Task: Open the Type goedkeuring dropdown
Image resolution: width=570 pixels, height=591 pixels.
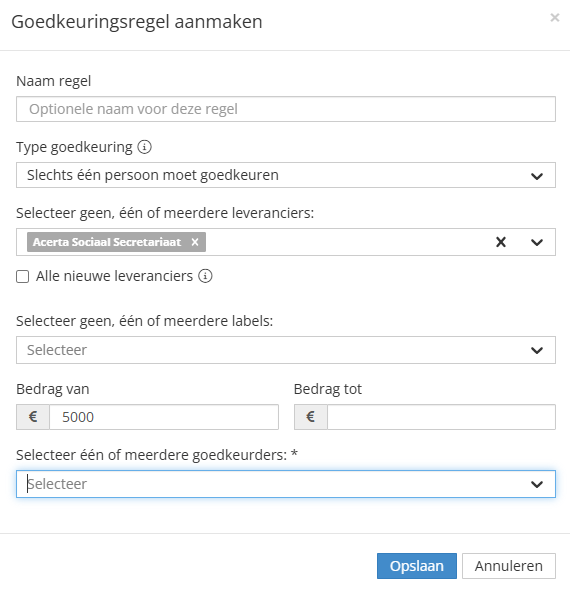Action: click(286, 175)
